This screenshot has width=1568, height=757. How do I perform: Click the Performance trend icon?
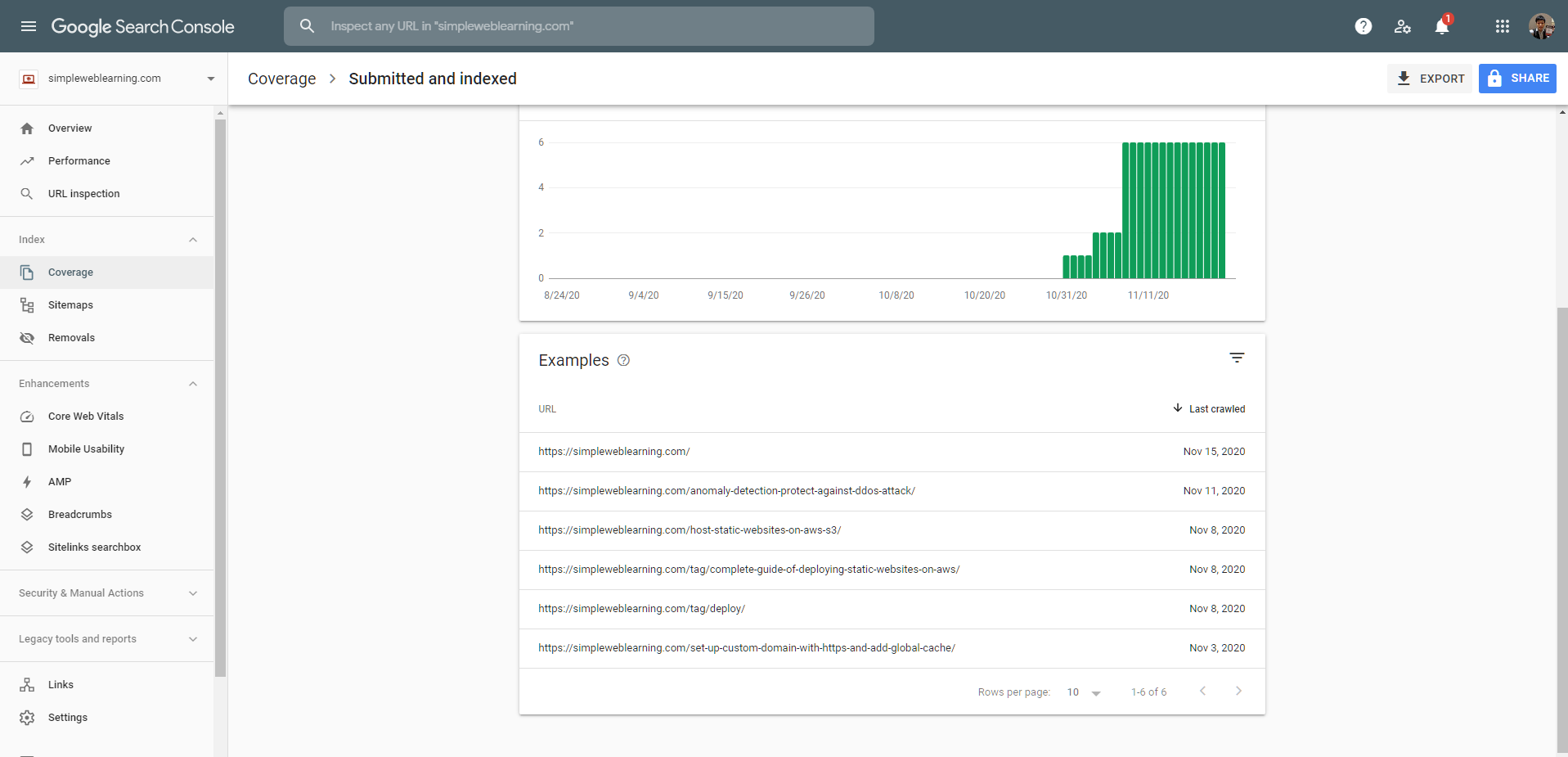(x=27, y=161)
